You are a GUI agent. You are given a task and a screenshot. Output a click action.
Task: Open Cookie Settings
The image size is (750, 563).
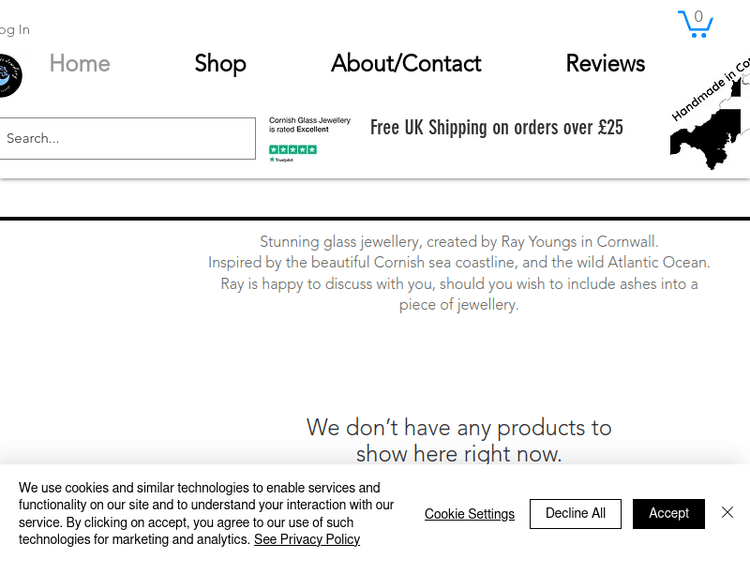pyautogui.click(x=469, y=514)
